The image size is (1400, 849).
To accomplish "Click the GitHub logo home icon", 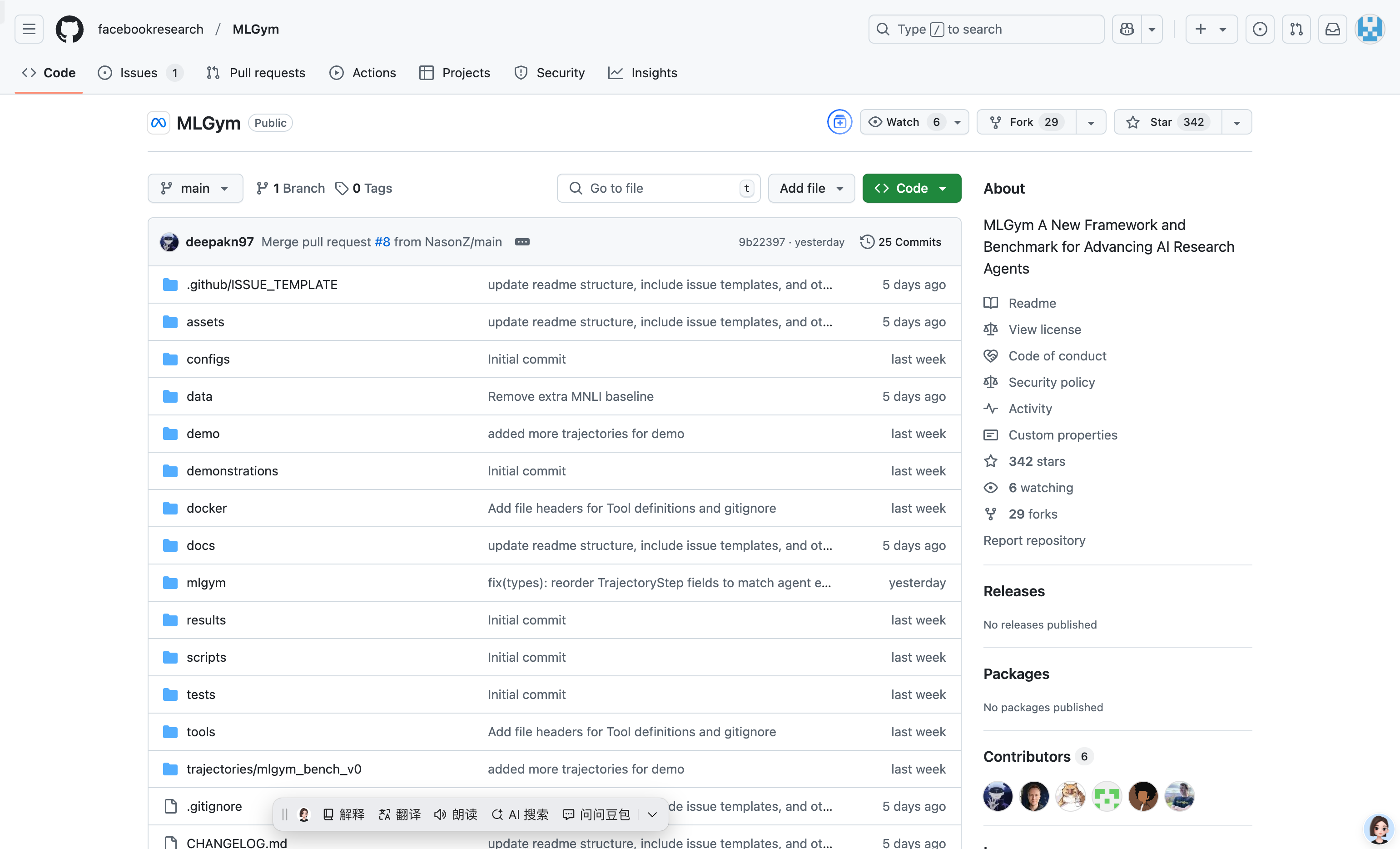I will point(70,29).
